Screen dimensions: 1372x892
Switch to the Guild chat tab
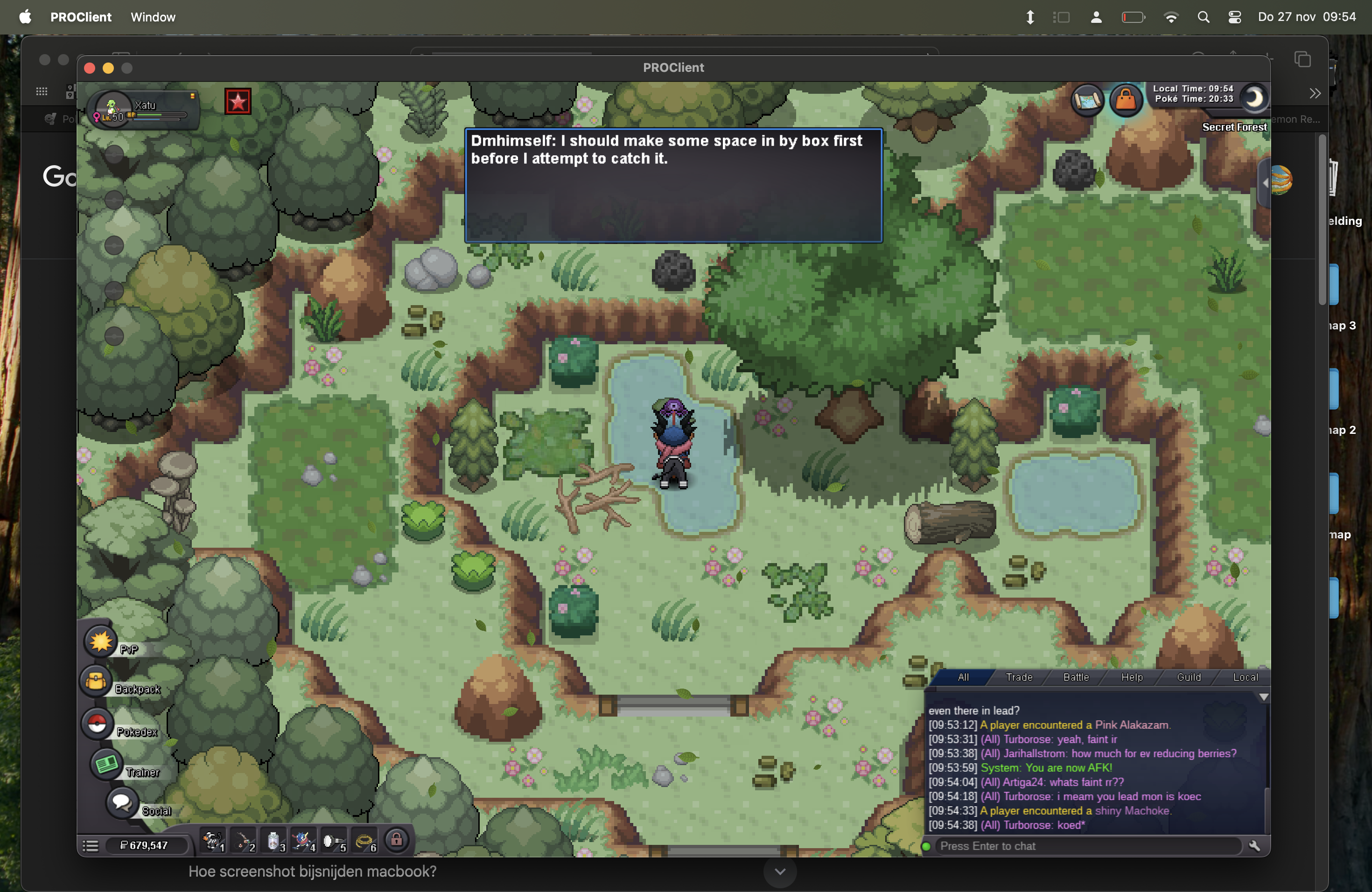(1188, 677)
